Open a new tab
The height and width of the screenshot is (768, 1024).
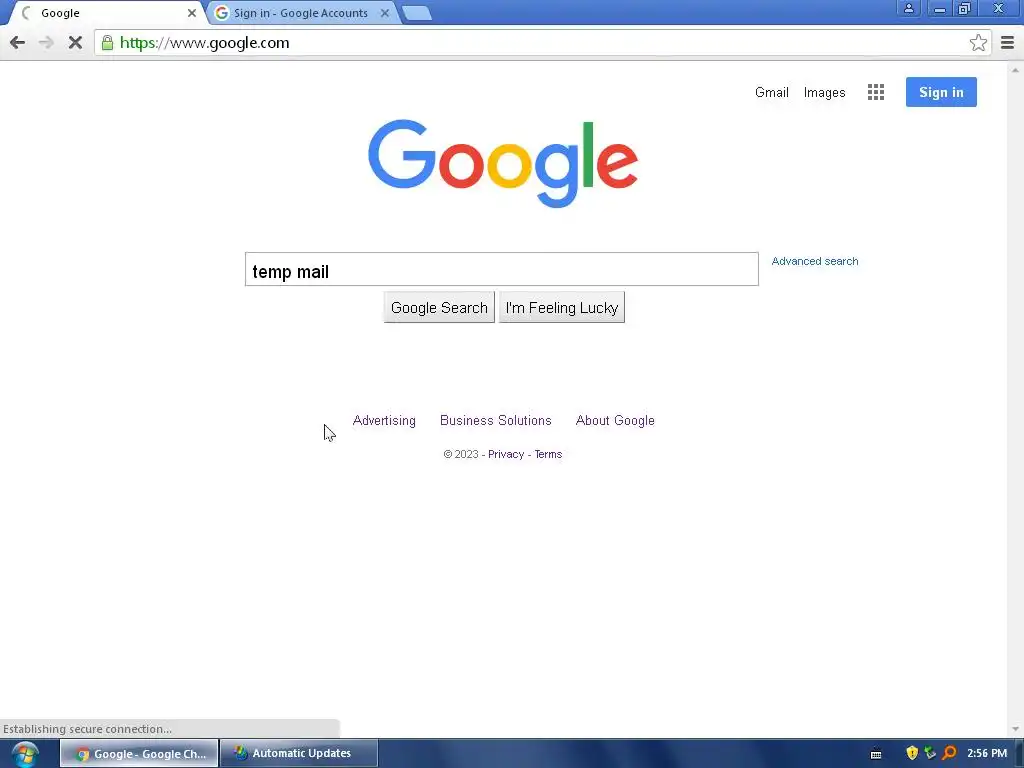tap(417, 14)
